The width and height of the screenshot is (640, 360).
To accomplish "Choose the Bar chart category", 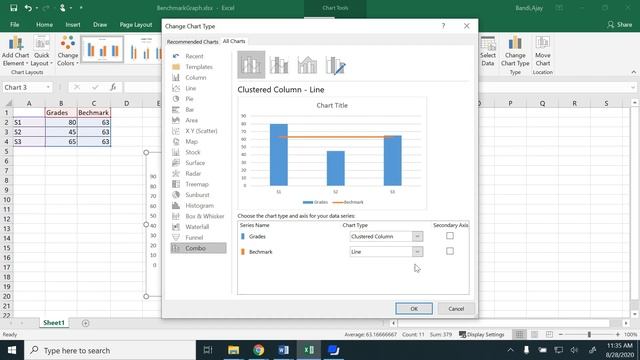I will [x=198, y=109].
